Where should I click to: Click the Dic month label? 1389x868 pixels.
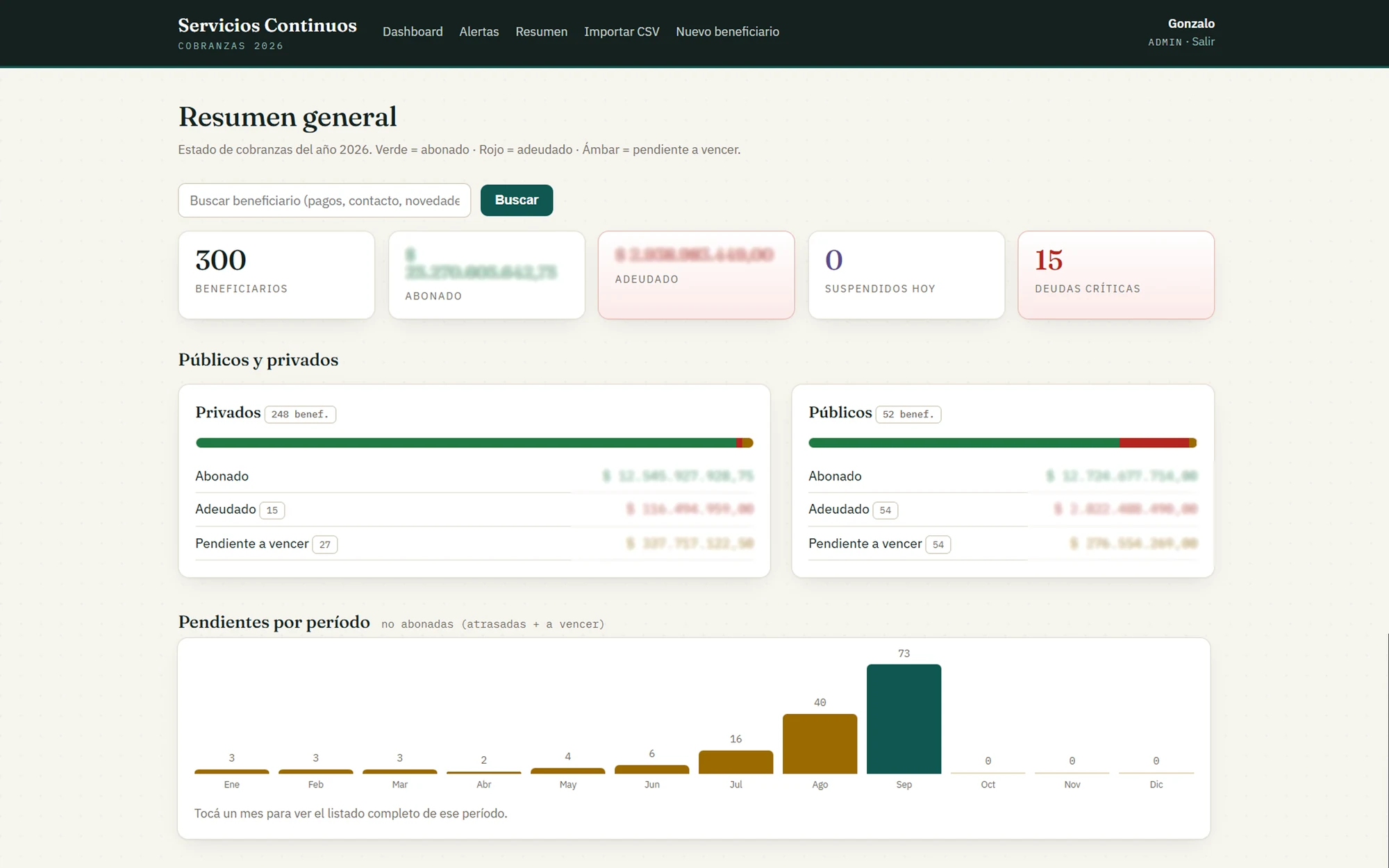(x=1156, y=785)
